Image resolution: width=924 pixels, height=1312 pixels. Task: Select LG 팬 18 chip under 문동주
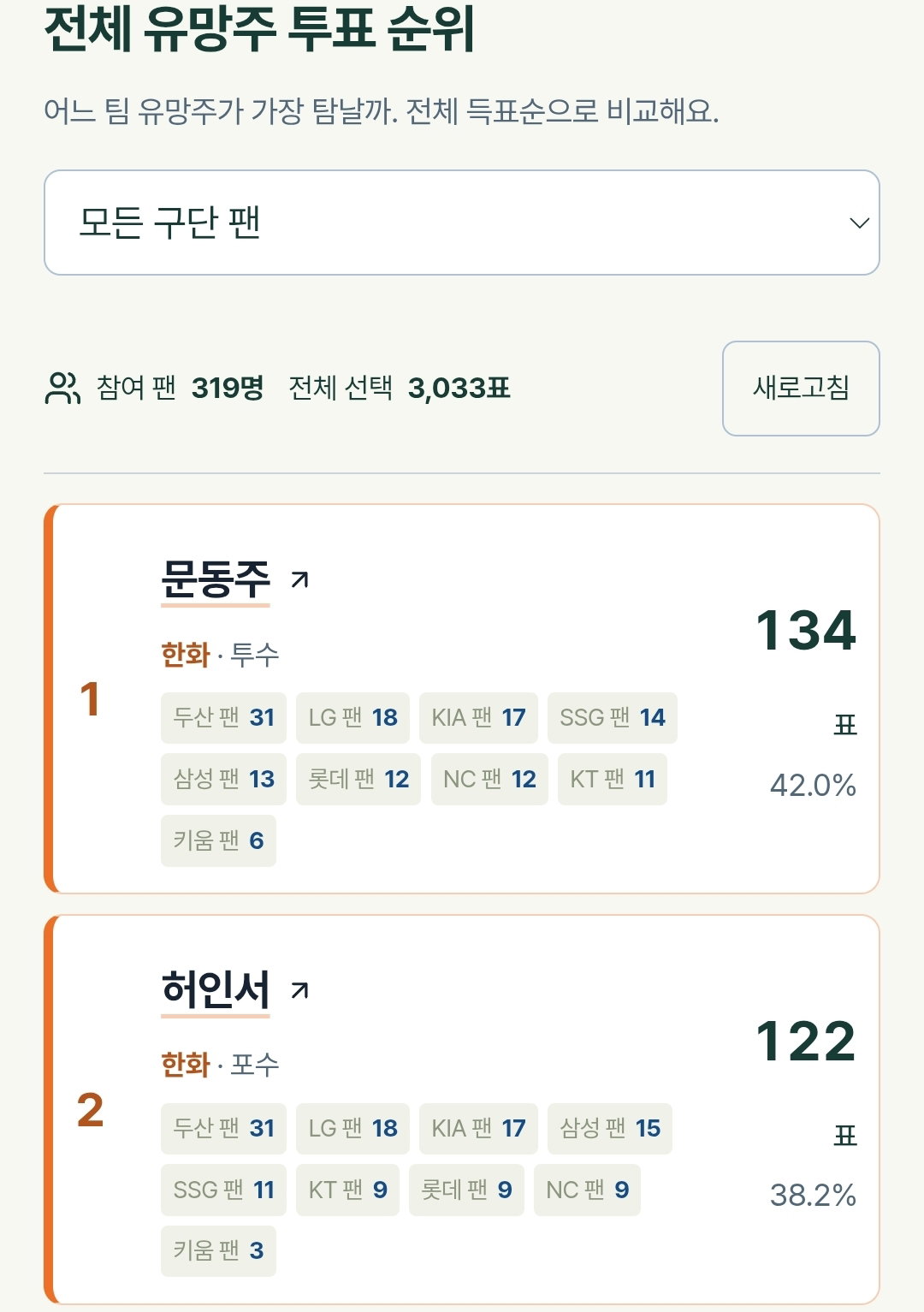(352, 718)
